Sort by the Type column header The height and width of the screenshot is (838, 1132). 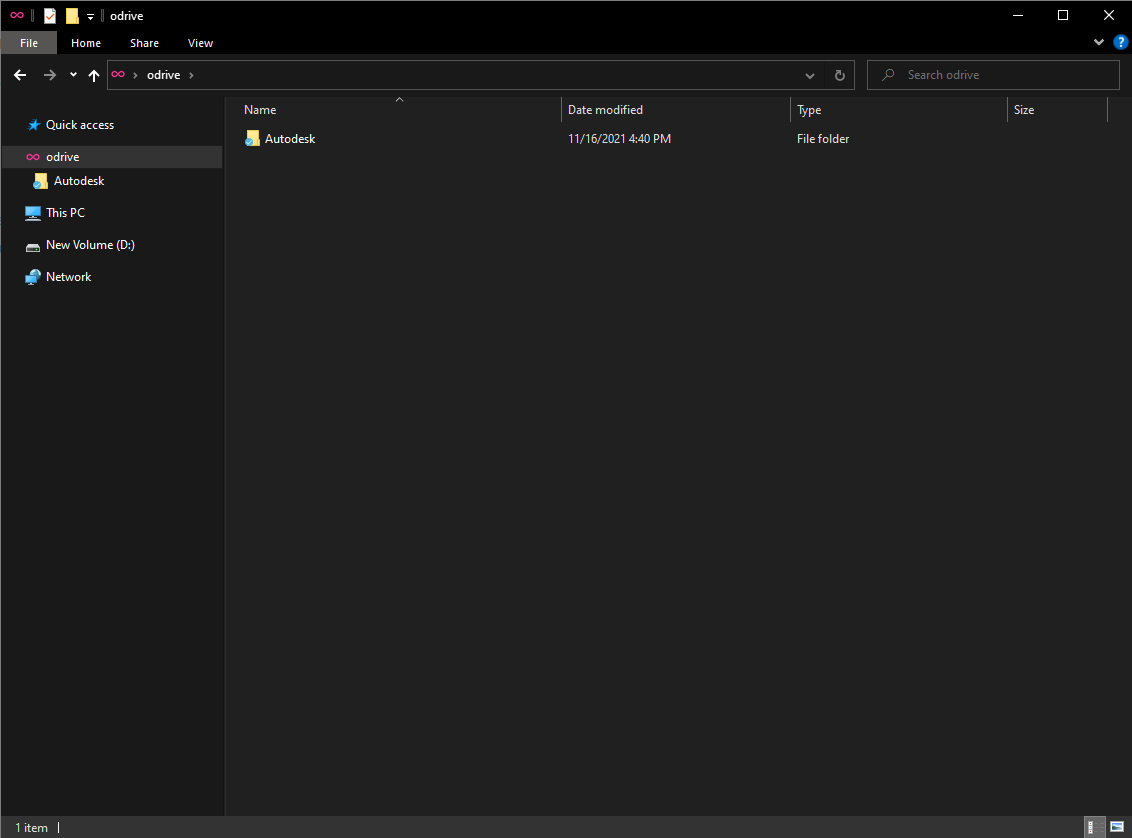pyautogui.click(x=899, y=110)
